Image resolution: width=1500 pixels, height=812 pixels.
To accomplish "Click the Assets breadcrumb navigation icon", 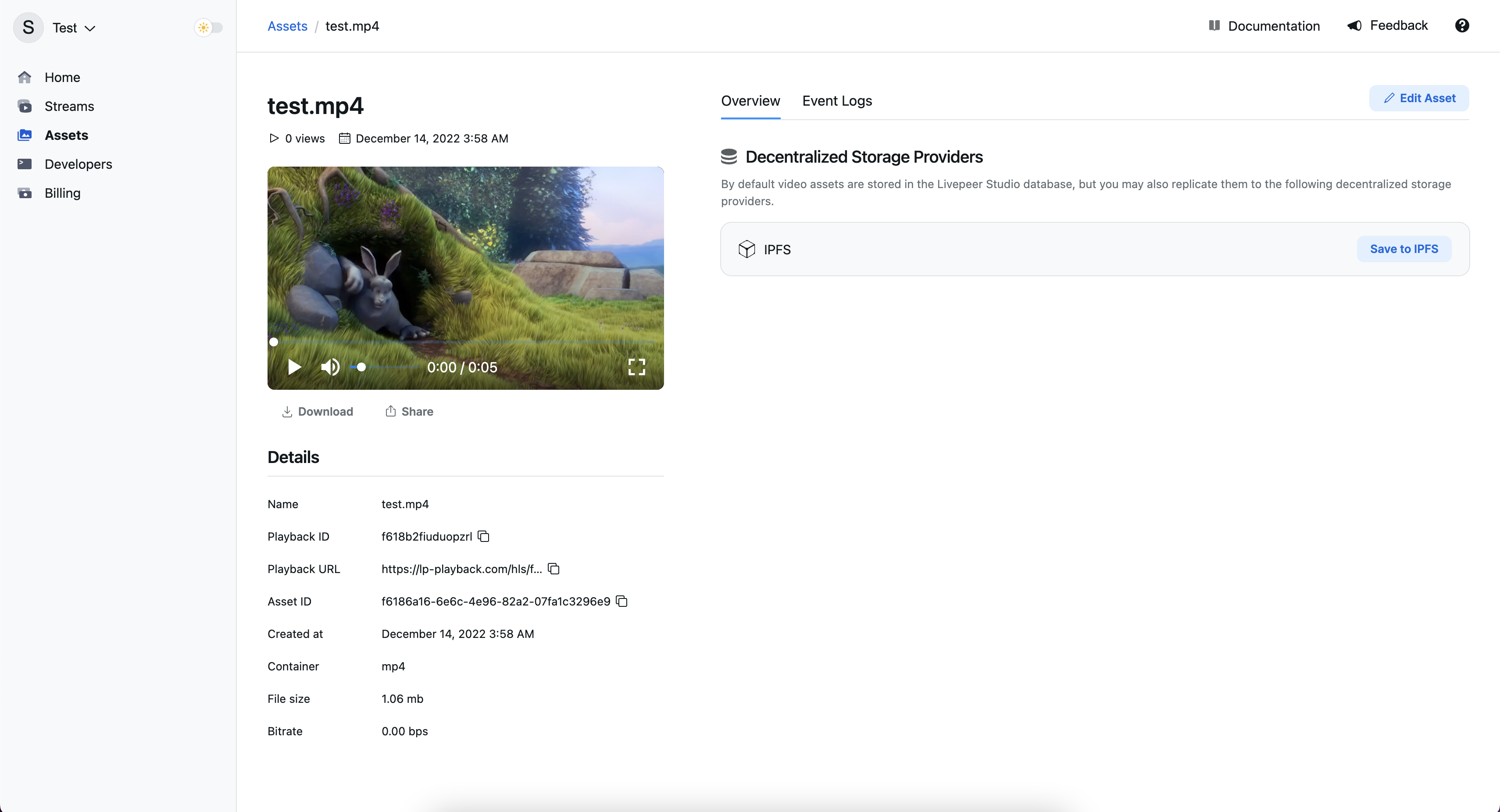I will coord(287,25).
